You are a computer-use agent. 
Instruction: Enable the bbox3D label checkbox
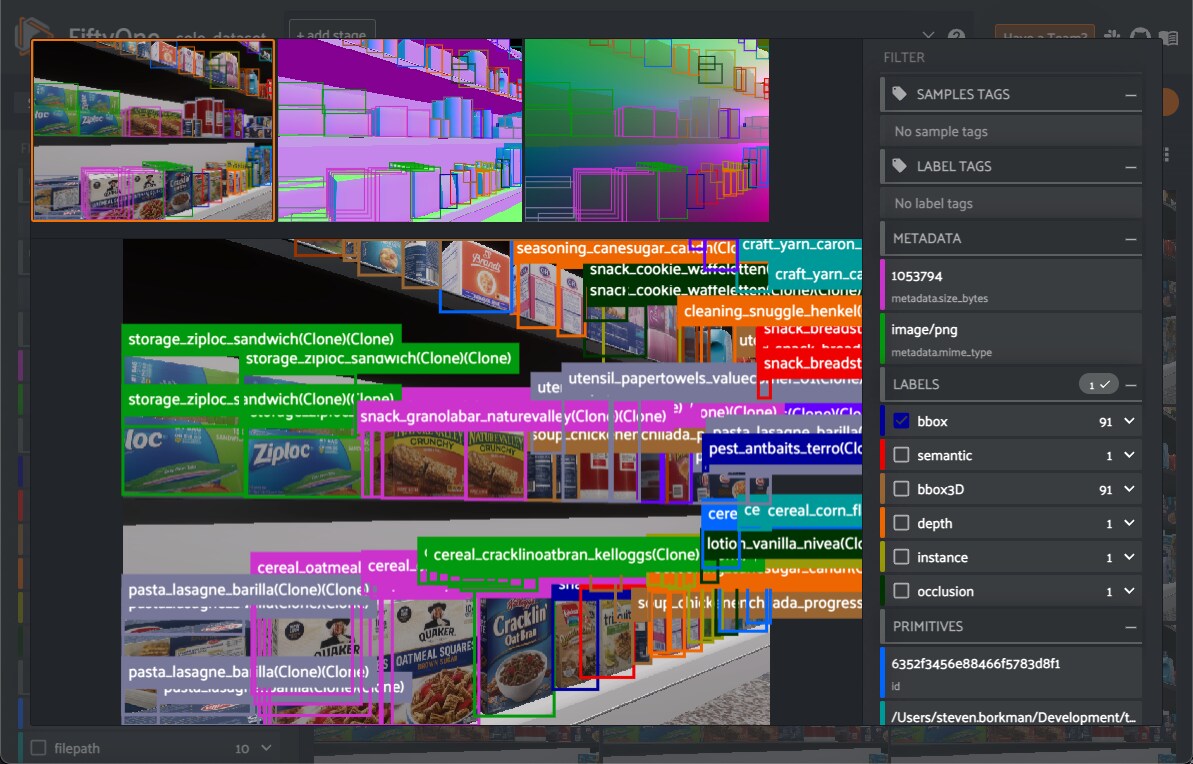point(902,489)
